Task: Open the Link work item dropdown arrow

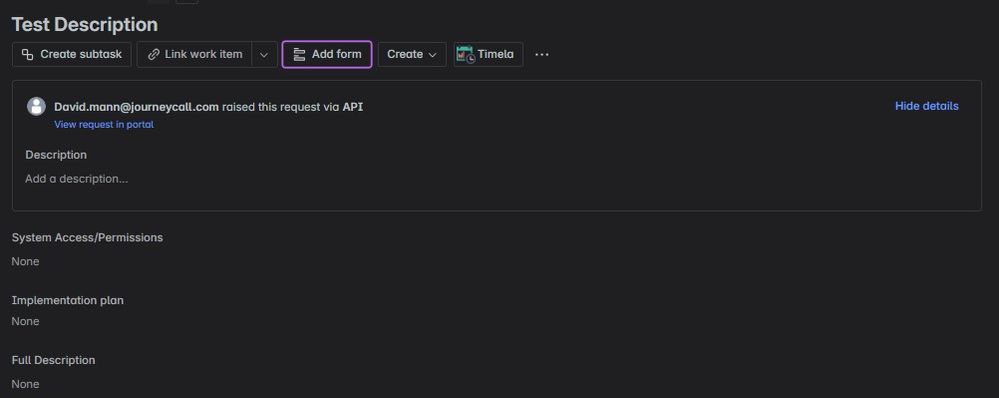Action: (x=264, y=54)
